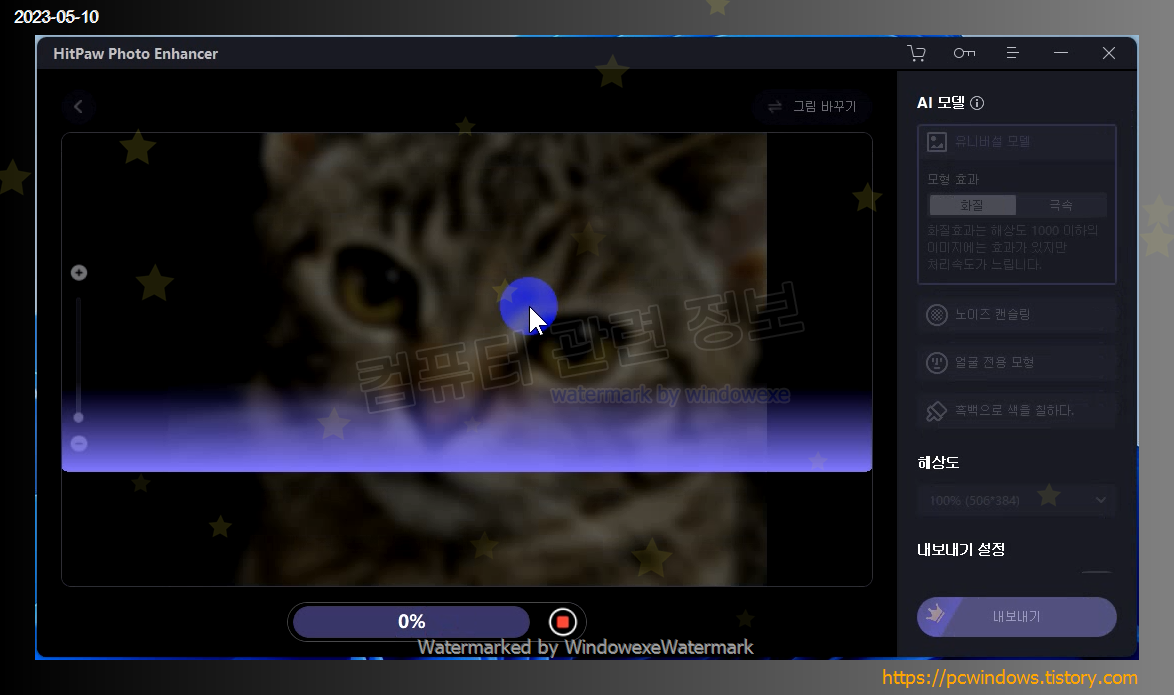Stop processing with the red stop button
Viewport: 1174px width, 695px height.
(x=562, y=622)
